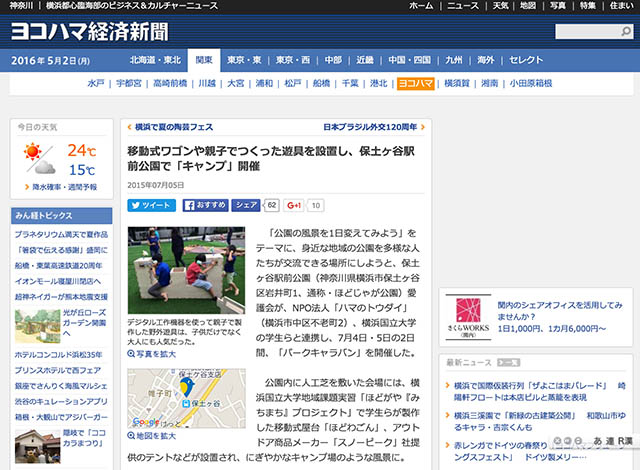Open ホーム in the top menu
640x470 pixels.
point(421,6)
